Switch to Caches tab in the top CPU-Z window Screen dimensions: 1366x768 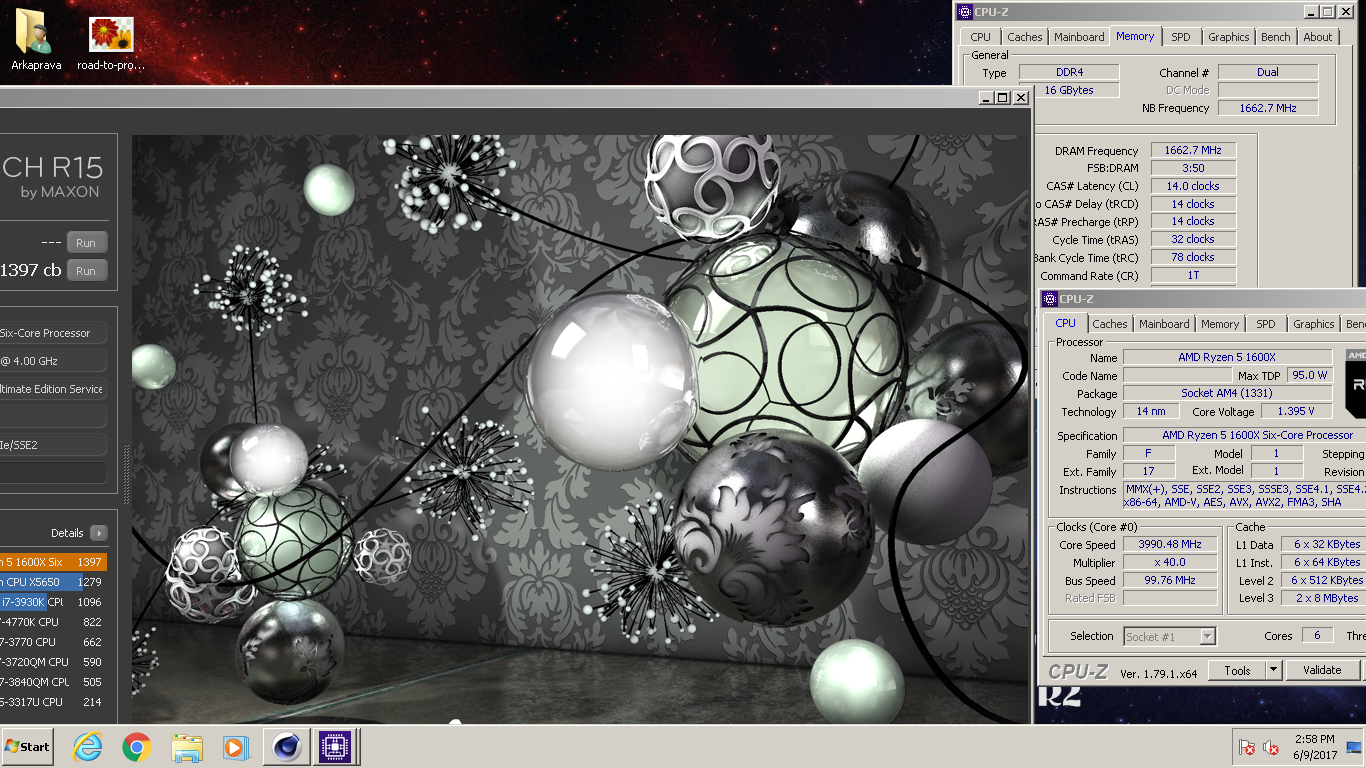tap(1025, 37)
